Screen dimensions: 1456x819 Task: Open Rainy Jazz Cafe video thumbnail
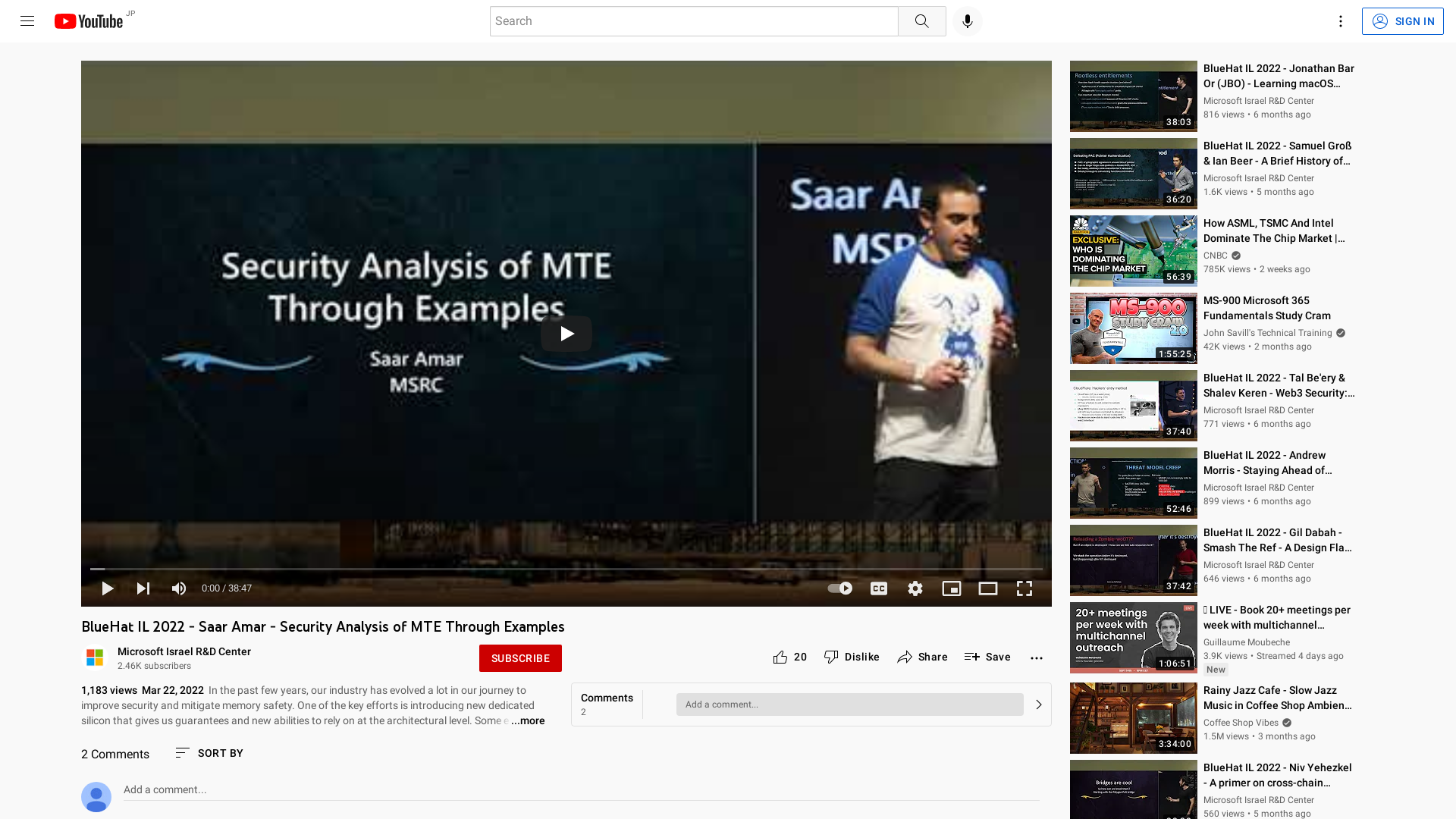click(1133, 718)
